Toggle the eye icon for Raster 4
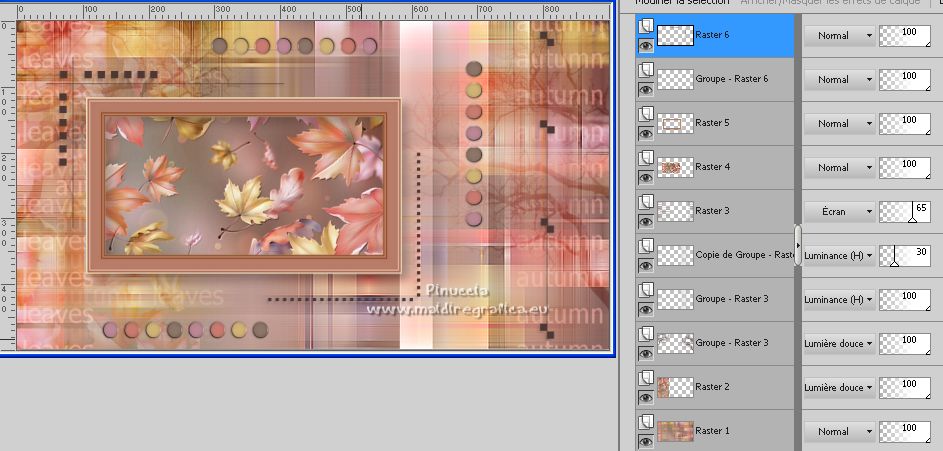This screenshot has width=943, height=451. click(646, 177)
